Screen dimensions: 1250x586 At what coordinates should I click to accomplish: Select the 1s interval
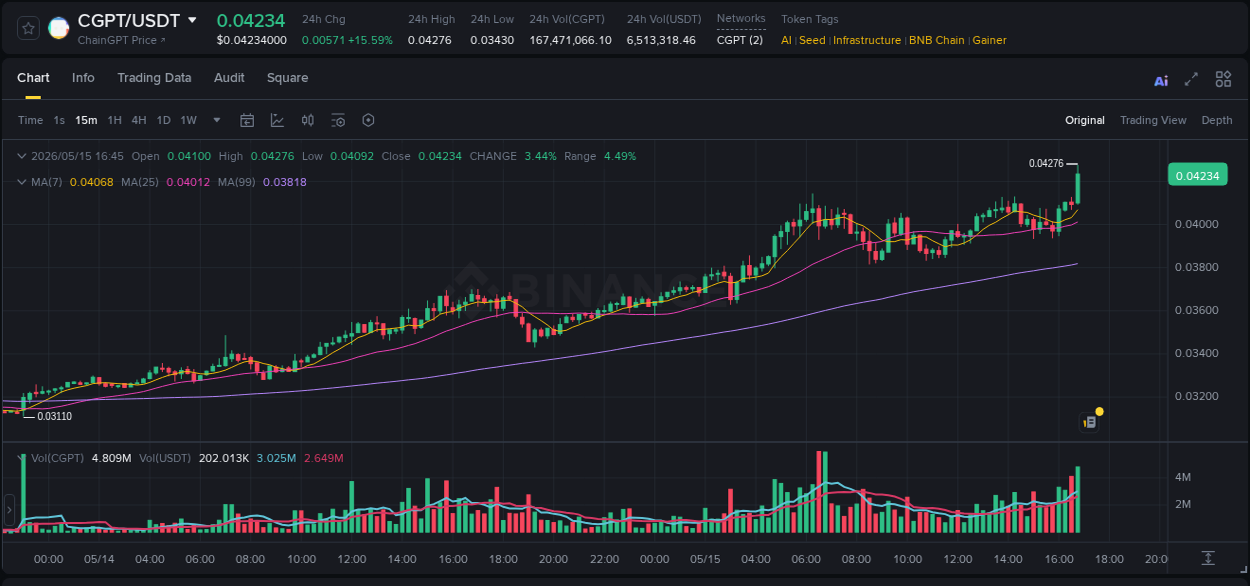tap(59, 120)
